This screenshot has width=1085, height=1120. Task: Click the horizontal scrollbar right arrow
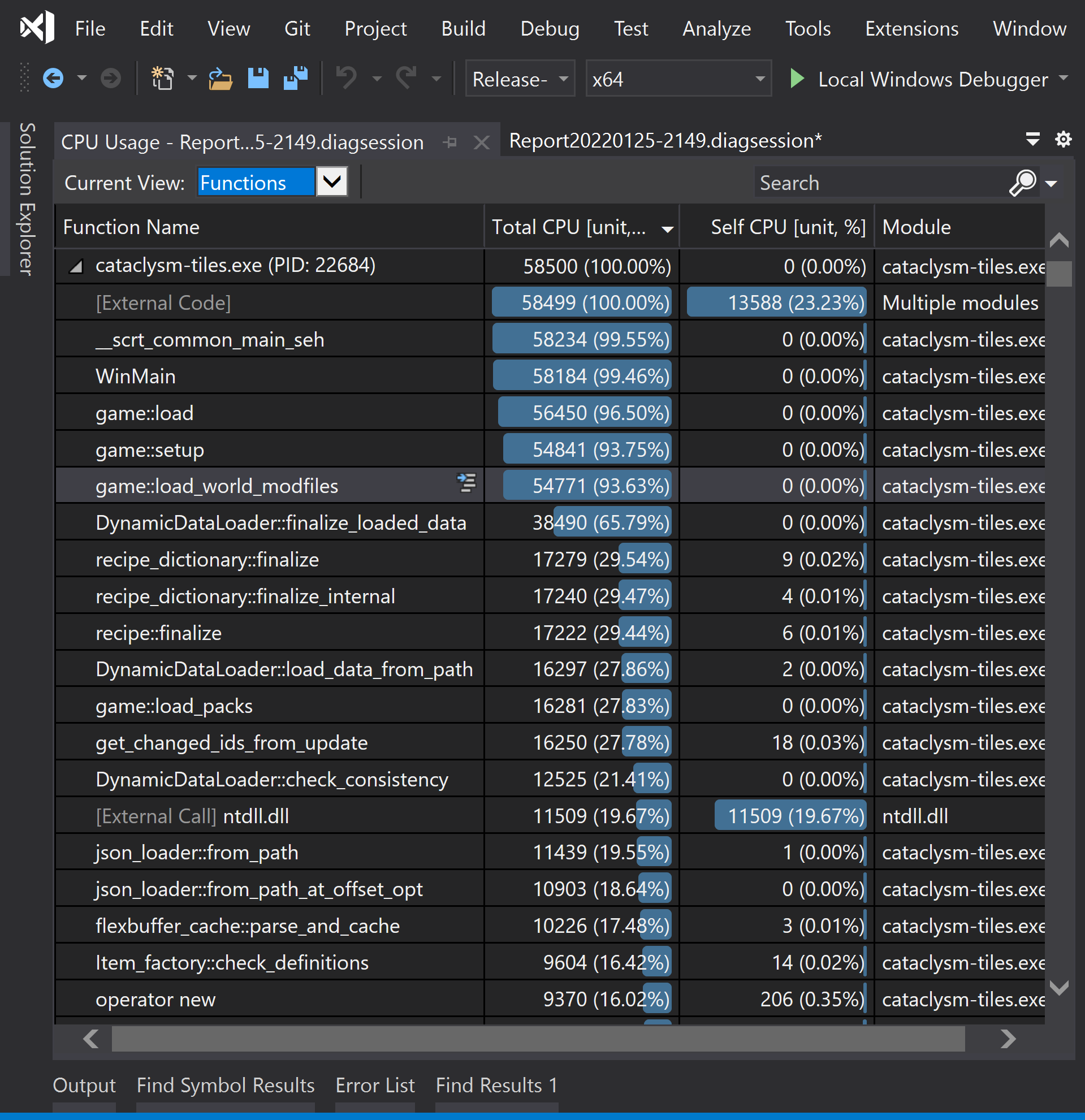click(x=1009, y=1038)
